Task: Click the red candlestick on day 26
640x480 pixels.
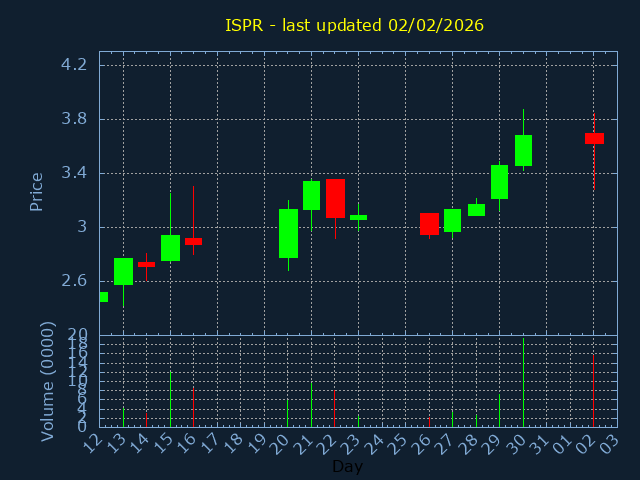Action: [x=429, y=223]
